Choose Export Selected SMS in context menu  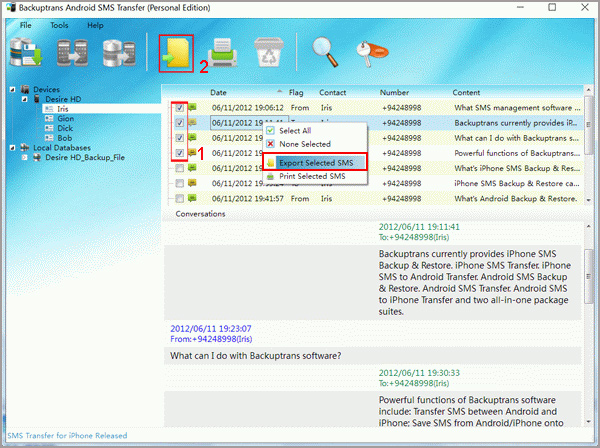pos(315,163)
